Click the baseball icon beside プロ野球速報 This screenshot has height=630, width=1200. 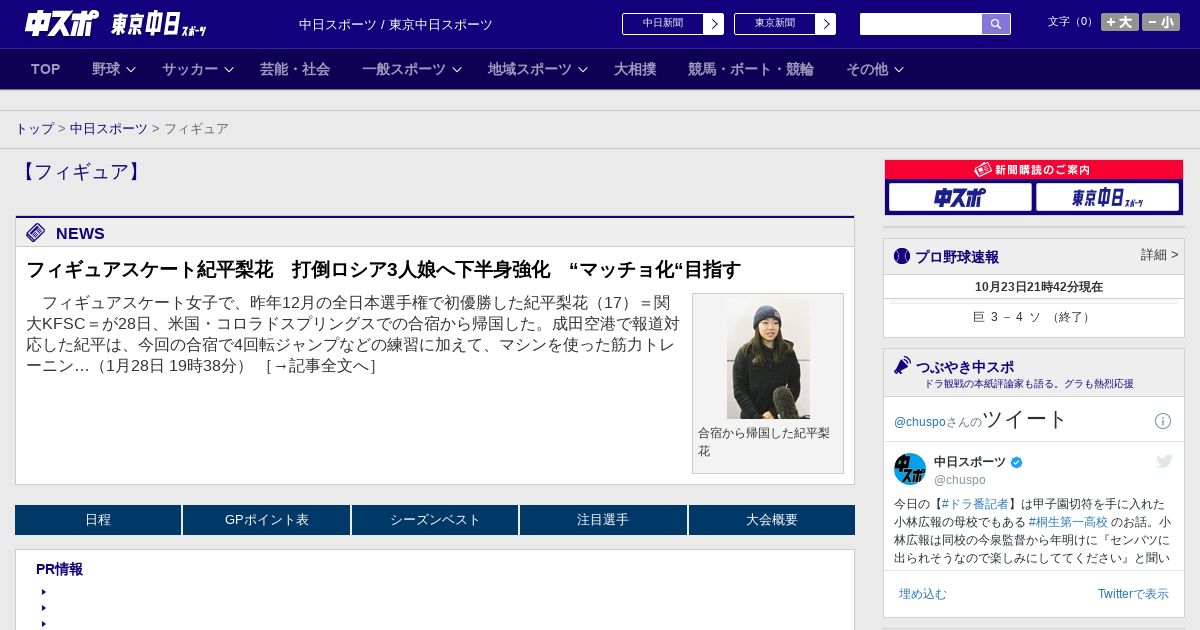tap(902, 256)
